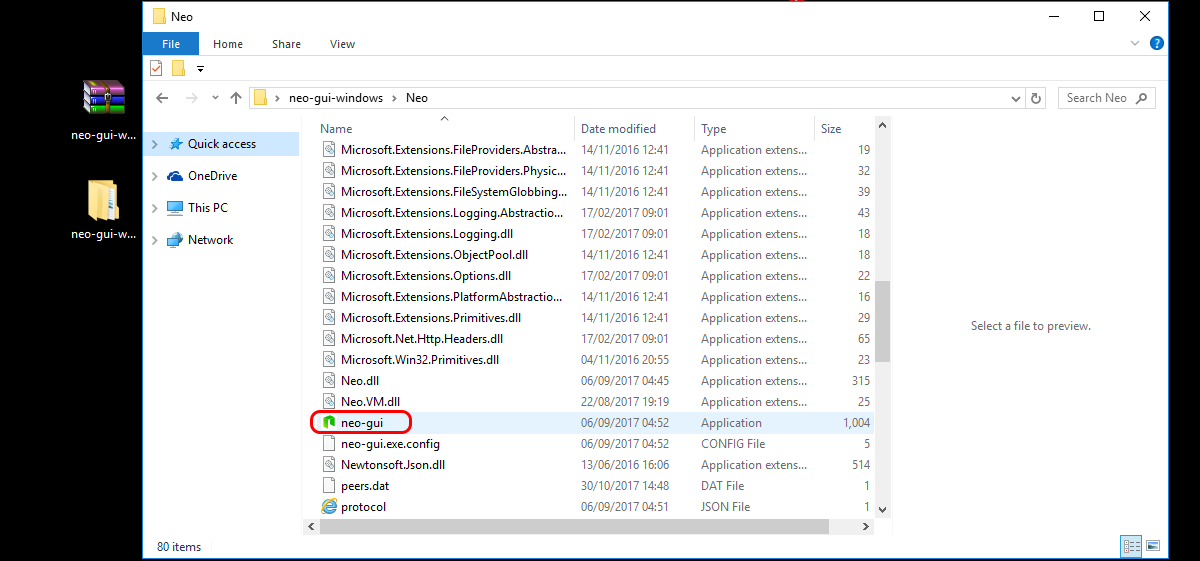
Task: Select Microsoft.Extensions.FileSystemGlobbing row
Action: pos(597,192)
